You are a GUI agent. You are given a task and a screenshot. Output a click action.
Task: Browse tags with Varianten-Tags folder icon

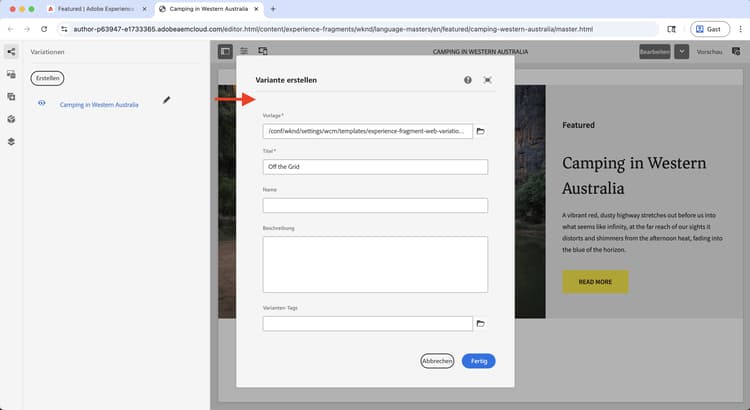pyautogui.click(x=481, y=324)
